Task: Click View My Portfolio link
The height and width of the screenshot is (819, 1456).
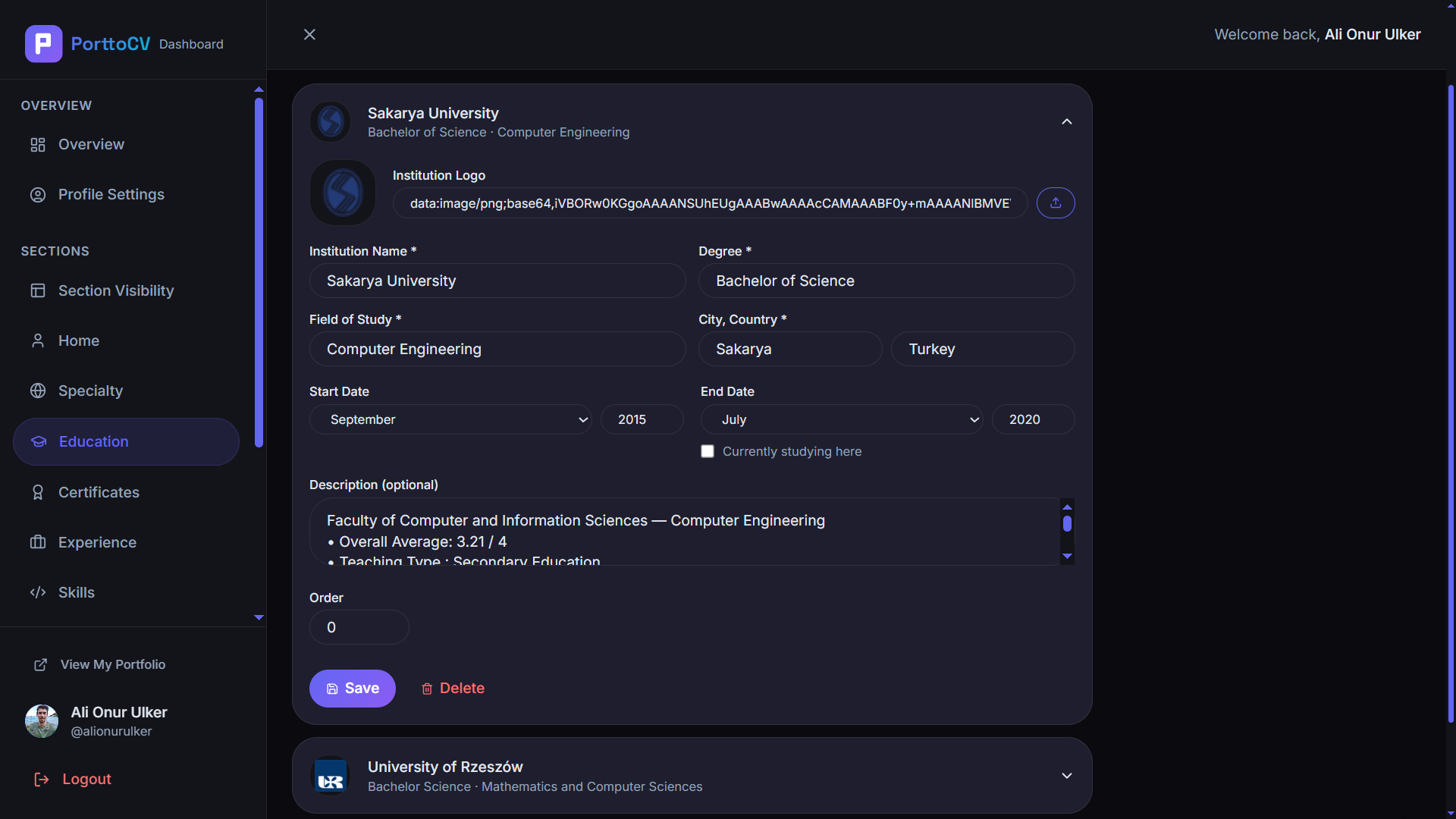Action: [x=99, y=664]
